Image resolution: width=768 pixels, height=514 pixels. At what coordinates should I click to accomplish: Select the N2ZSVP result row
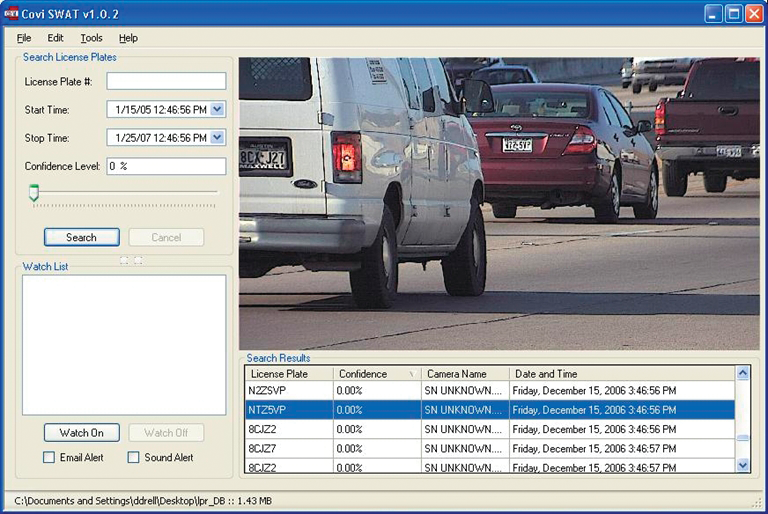[x=490, y=391]
